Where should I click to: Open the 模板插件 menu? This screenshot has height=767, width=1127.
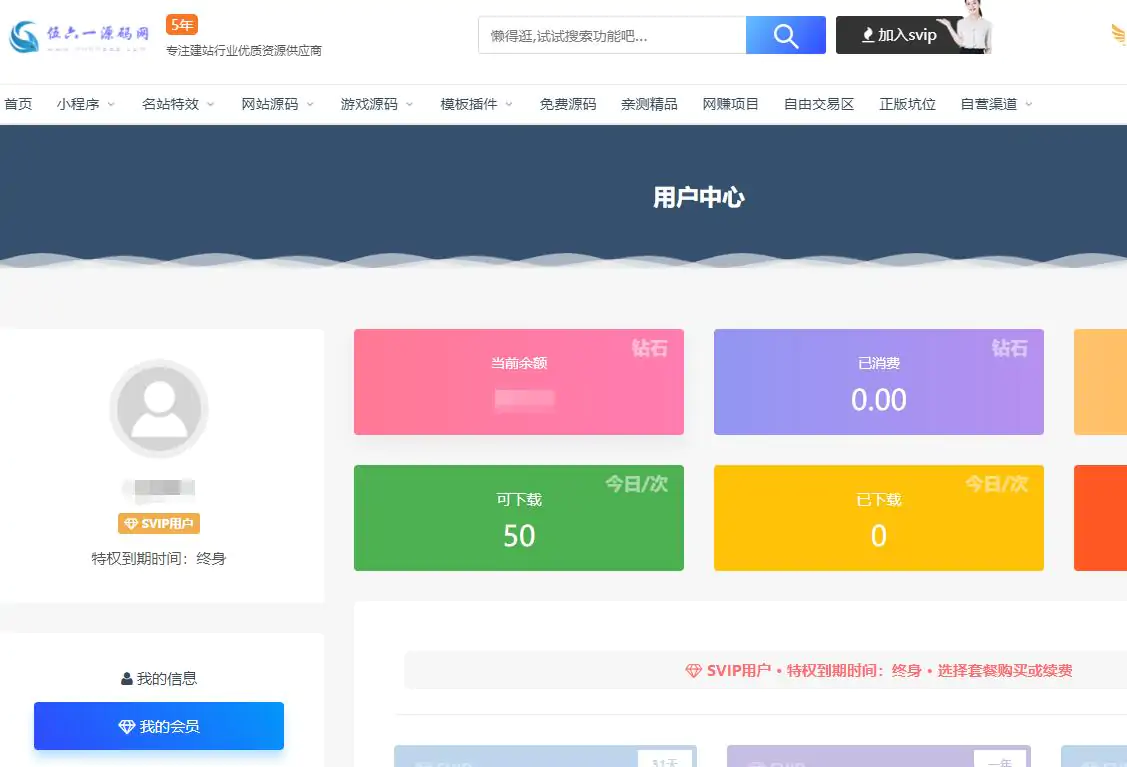[x=469, y=104]
